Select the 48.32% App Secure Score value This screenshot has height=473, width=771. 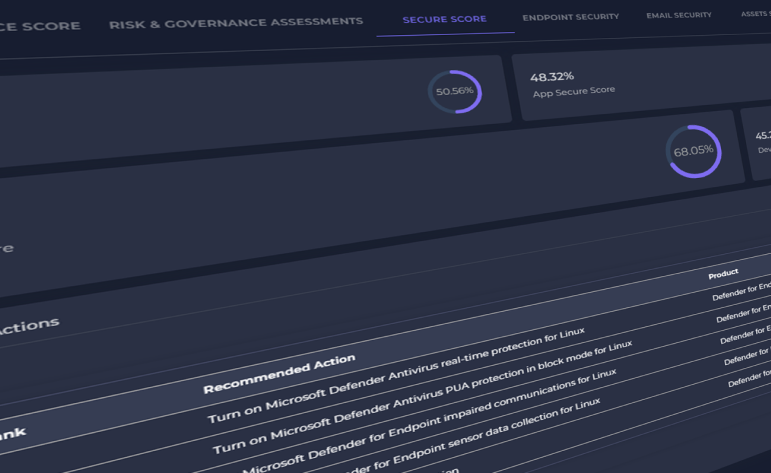pos(552,77)
